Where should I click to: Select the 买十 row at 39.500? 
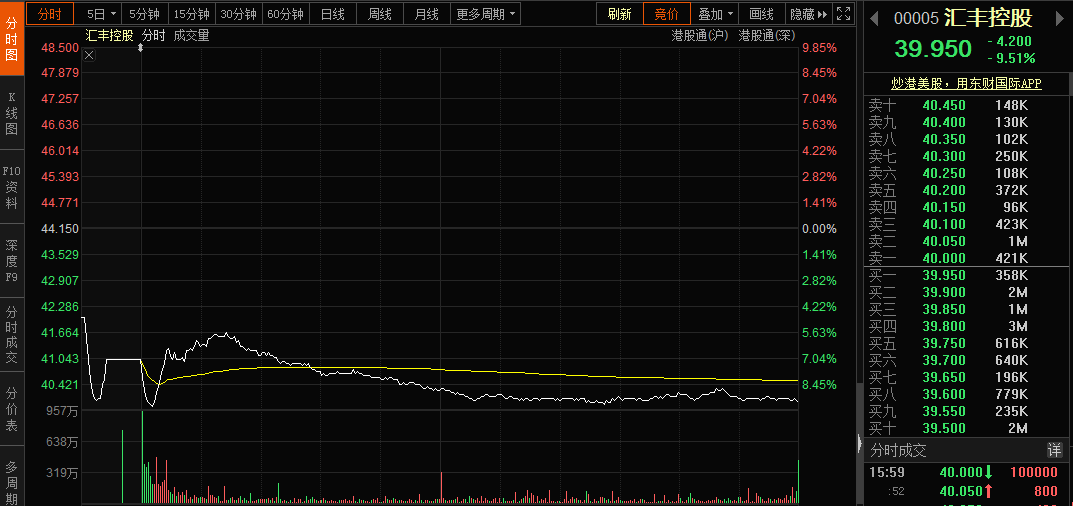[x=968, y=429]
